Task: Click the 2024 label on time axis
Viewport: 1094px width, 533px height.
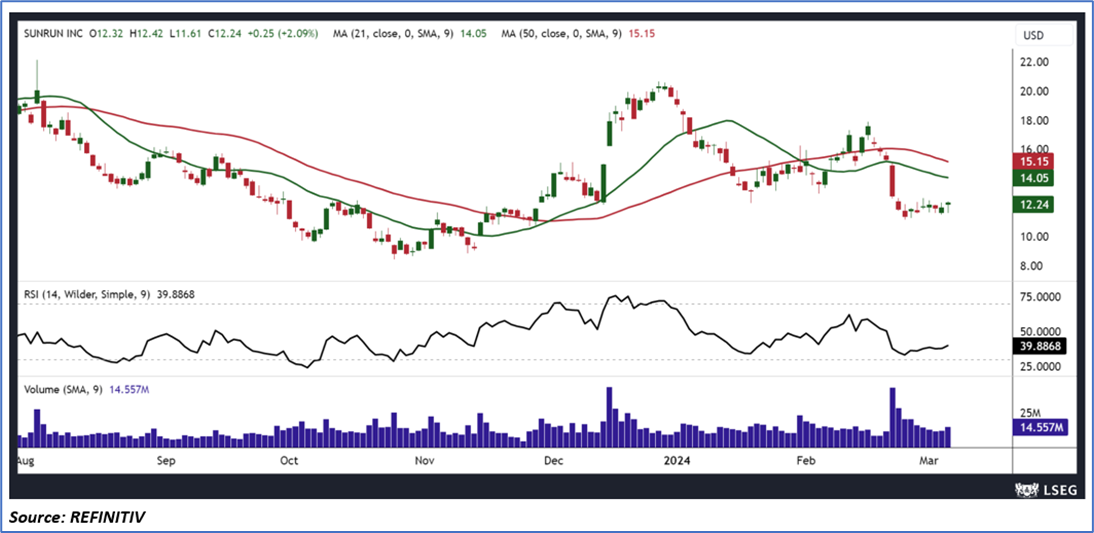Action: (675, 461)
